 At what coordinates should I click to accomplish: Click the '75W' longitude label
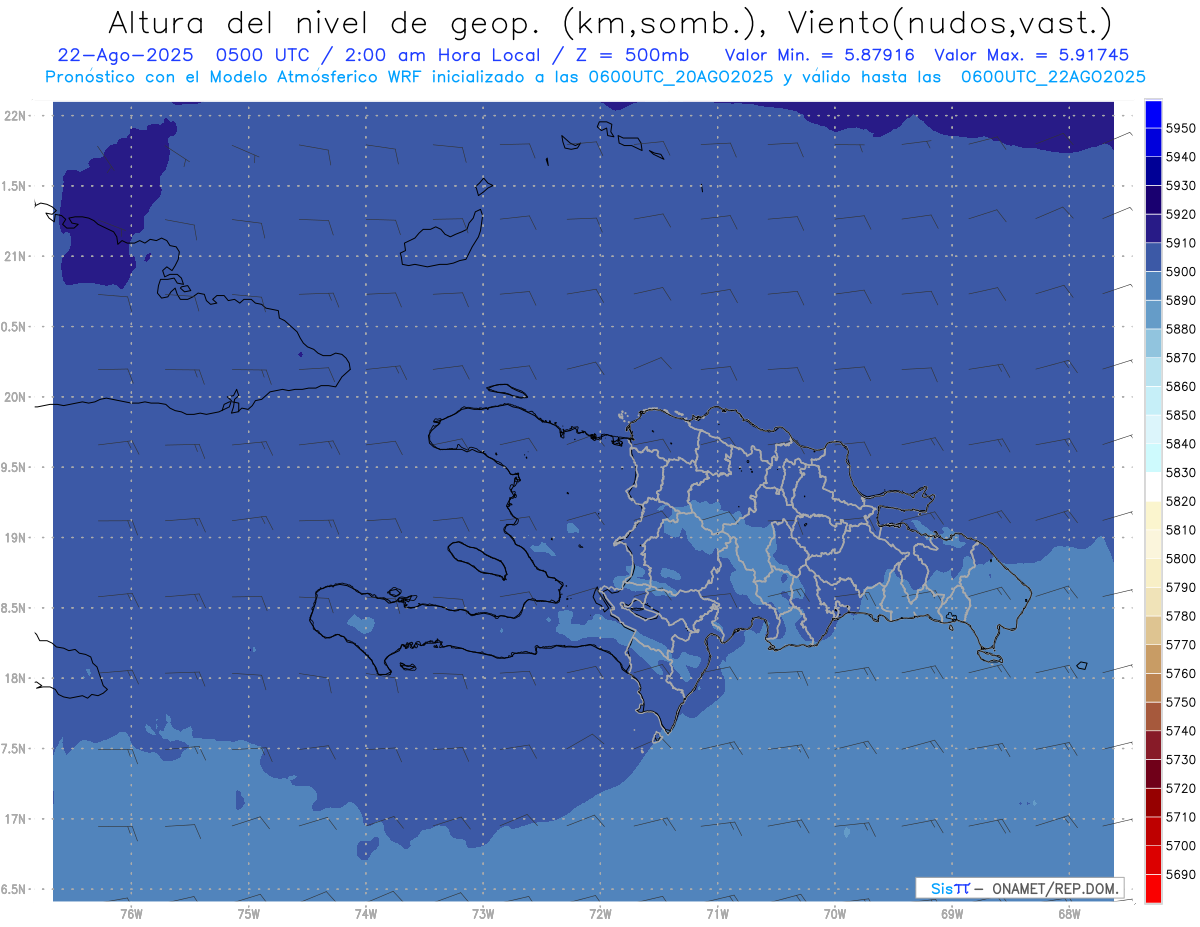click(249, 914)
